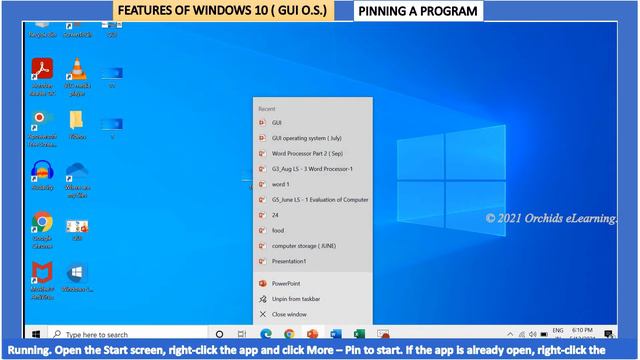This screenshot has height=360, width=640.
Task: Open Chrome from the taskbar
Action: coord(289,333)
